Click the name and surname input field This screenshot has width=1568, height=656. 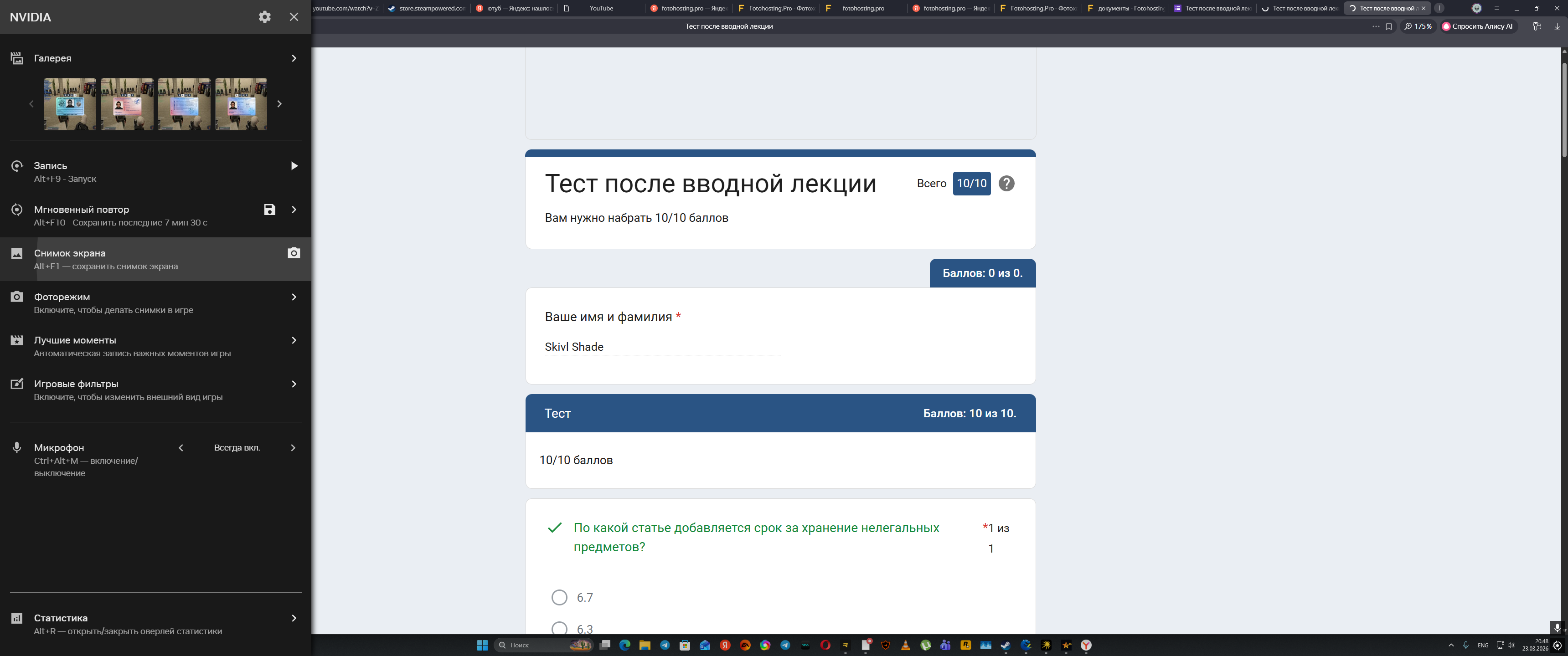coord(662,347)
